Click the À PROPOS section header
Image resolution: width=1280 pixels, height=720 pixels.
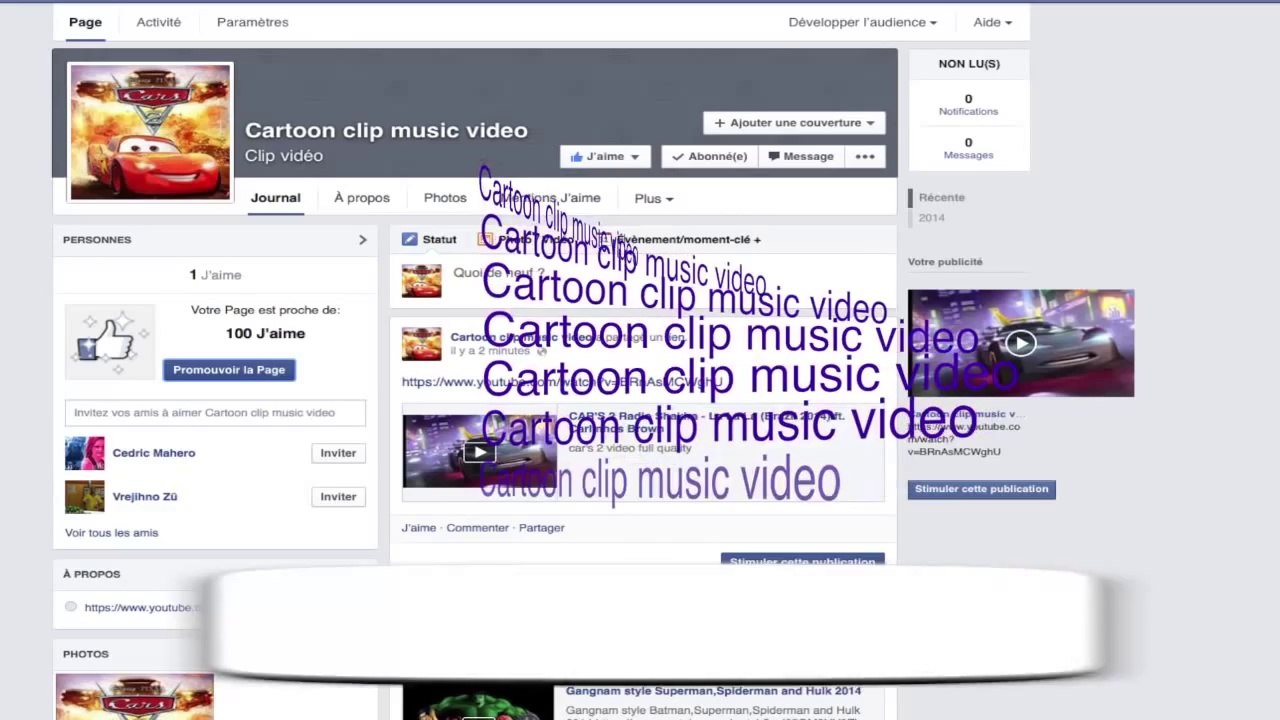pos(91,574)
